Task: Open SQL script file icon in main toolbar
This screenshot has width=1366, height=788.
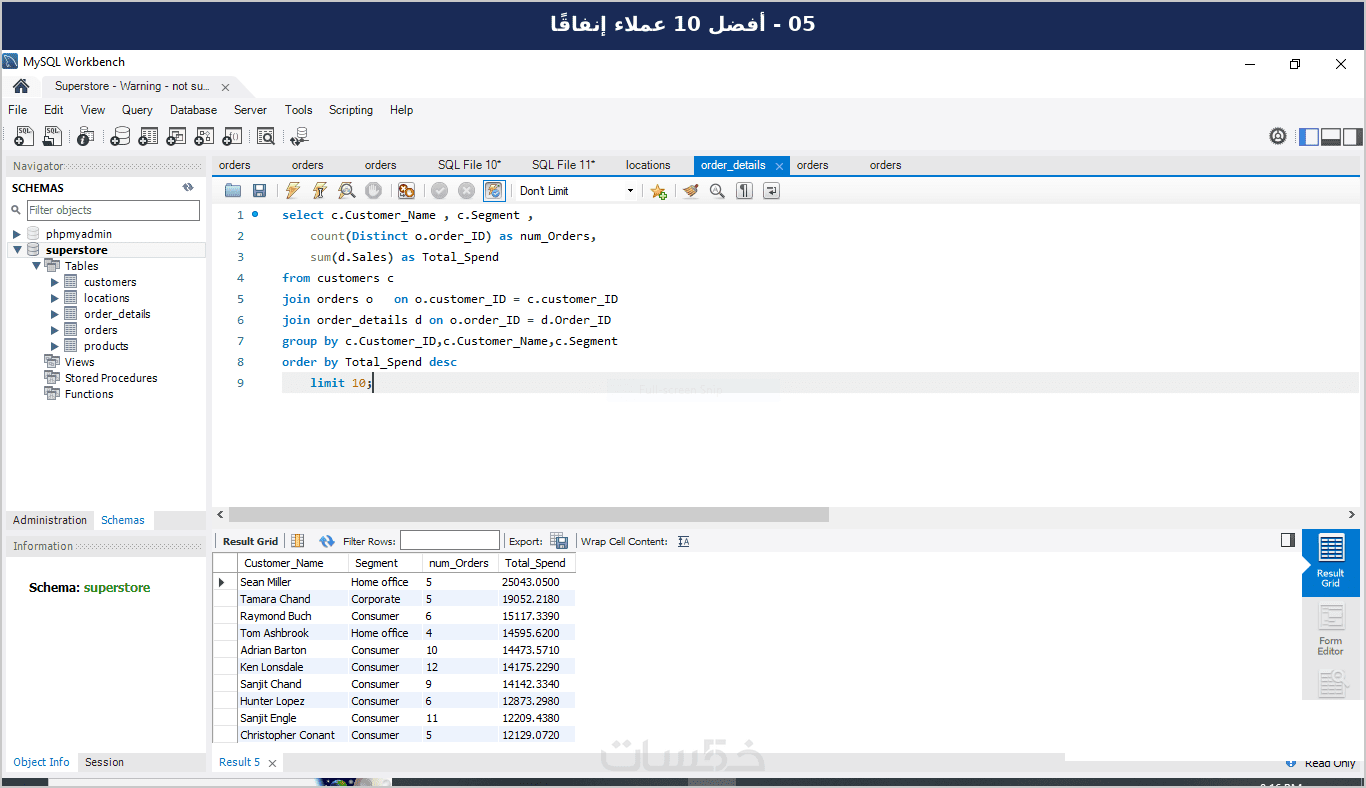Action: [x=52, y=136]
